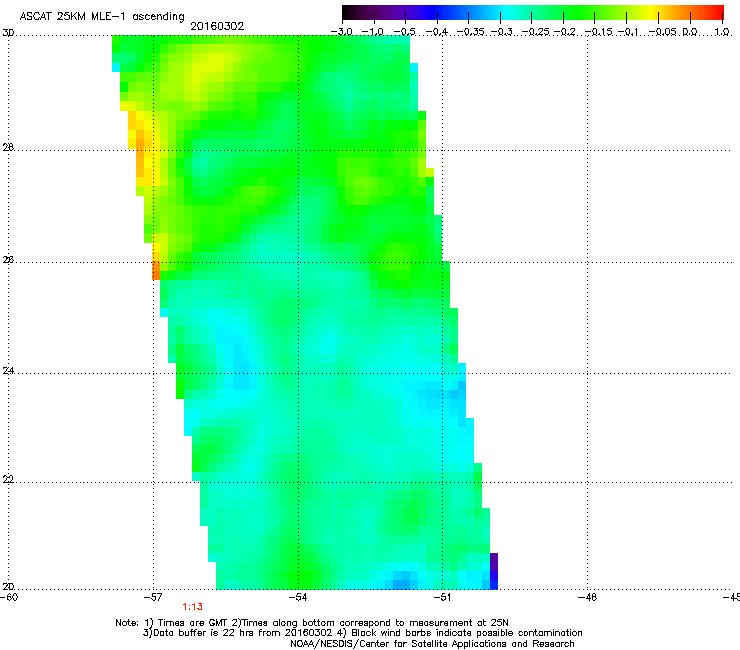The width and height of the screenshot is (740, 650).
Task: Click the longitude label '-51' on the bottom axis
Action: pos(443,597)
